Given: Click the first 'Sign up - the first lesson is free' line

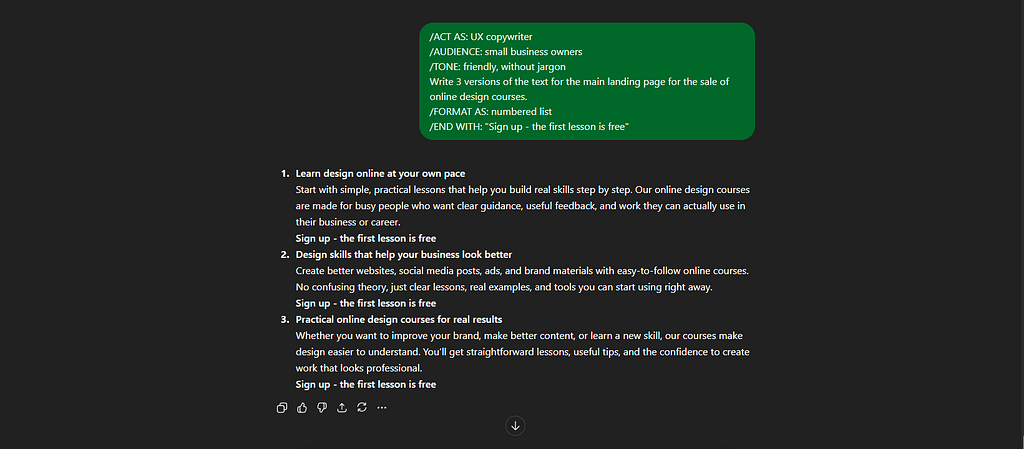Looking at the screenshot, I should (366, 238).
